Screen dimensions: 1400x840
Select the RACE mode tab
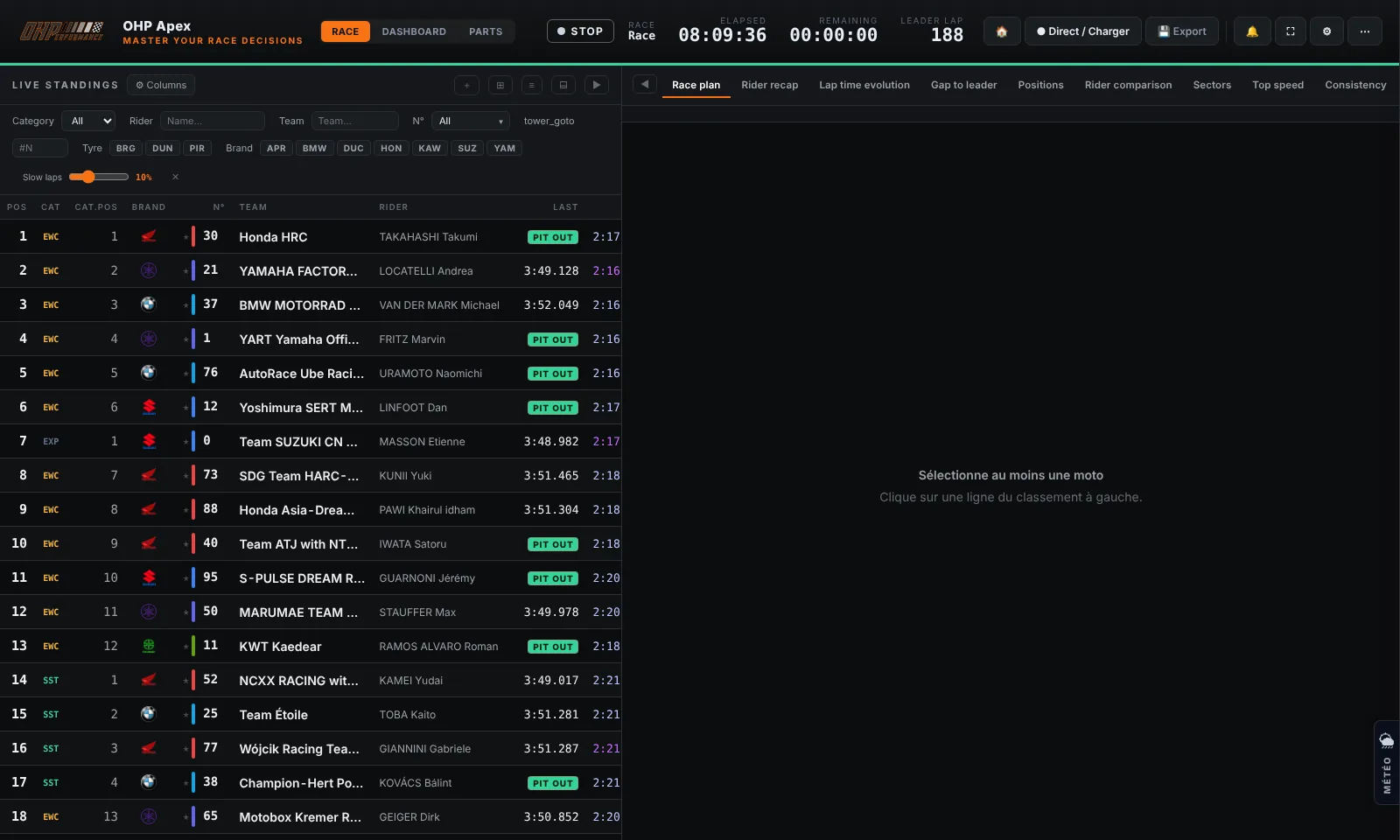coord(346,31)
